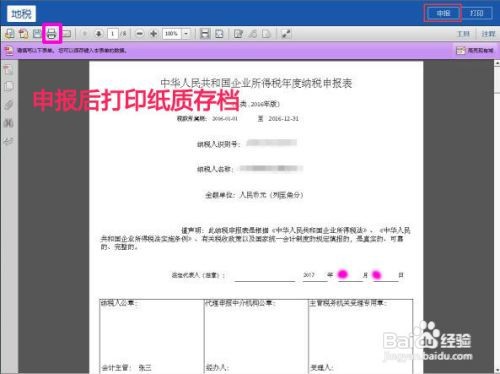Click the end date 2016-12-31
The image size is (500, 374).
(284, 119)
